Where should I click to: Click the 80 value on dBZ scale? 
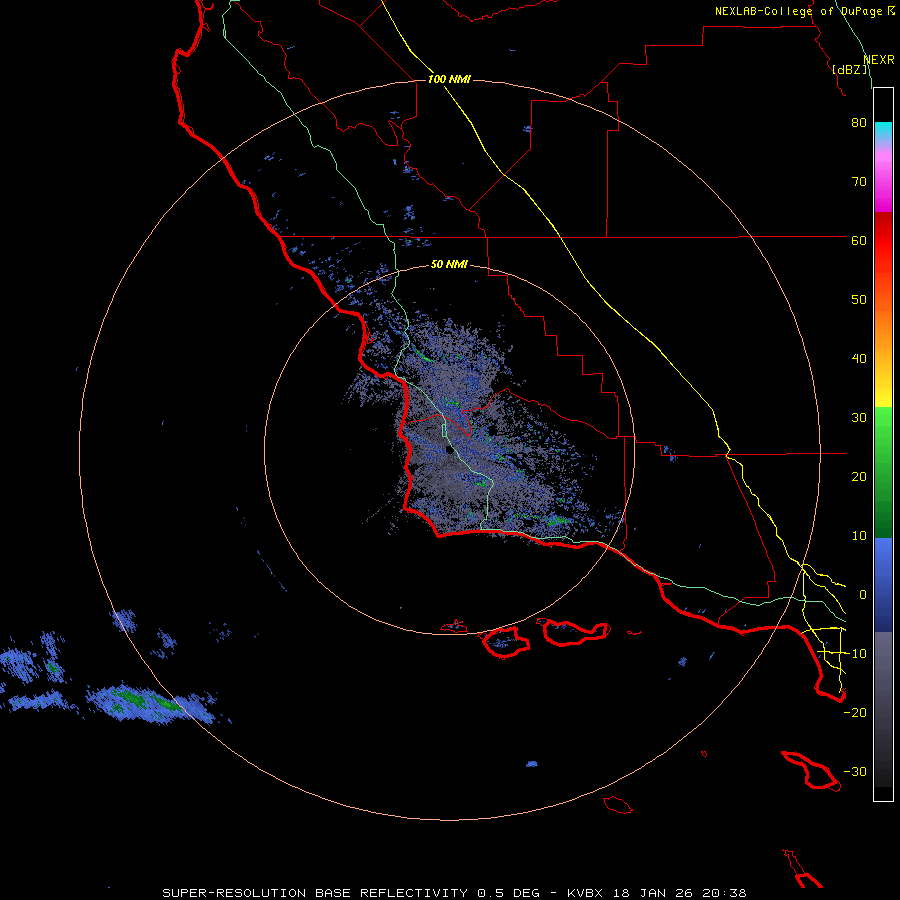pos(859,122)
